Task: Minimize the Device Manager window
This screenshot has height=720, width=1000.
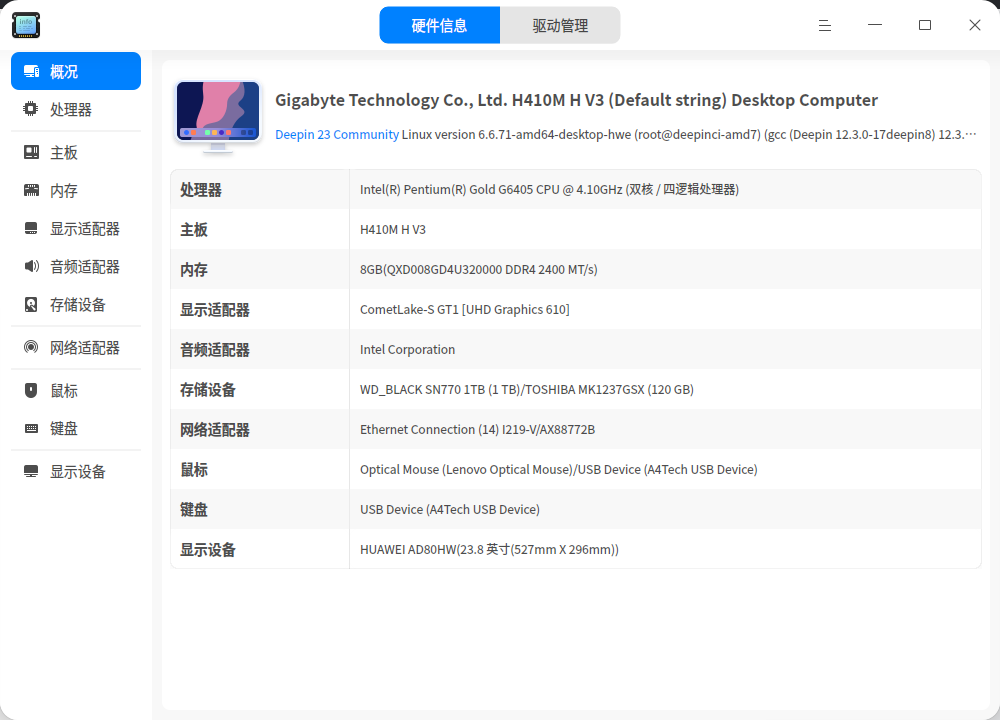Action: coord(875,25)
